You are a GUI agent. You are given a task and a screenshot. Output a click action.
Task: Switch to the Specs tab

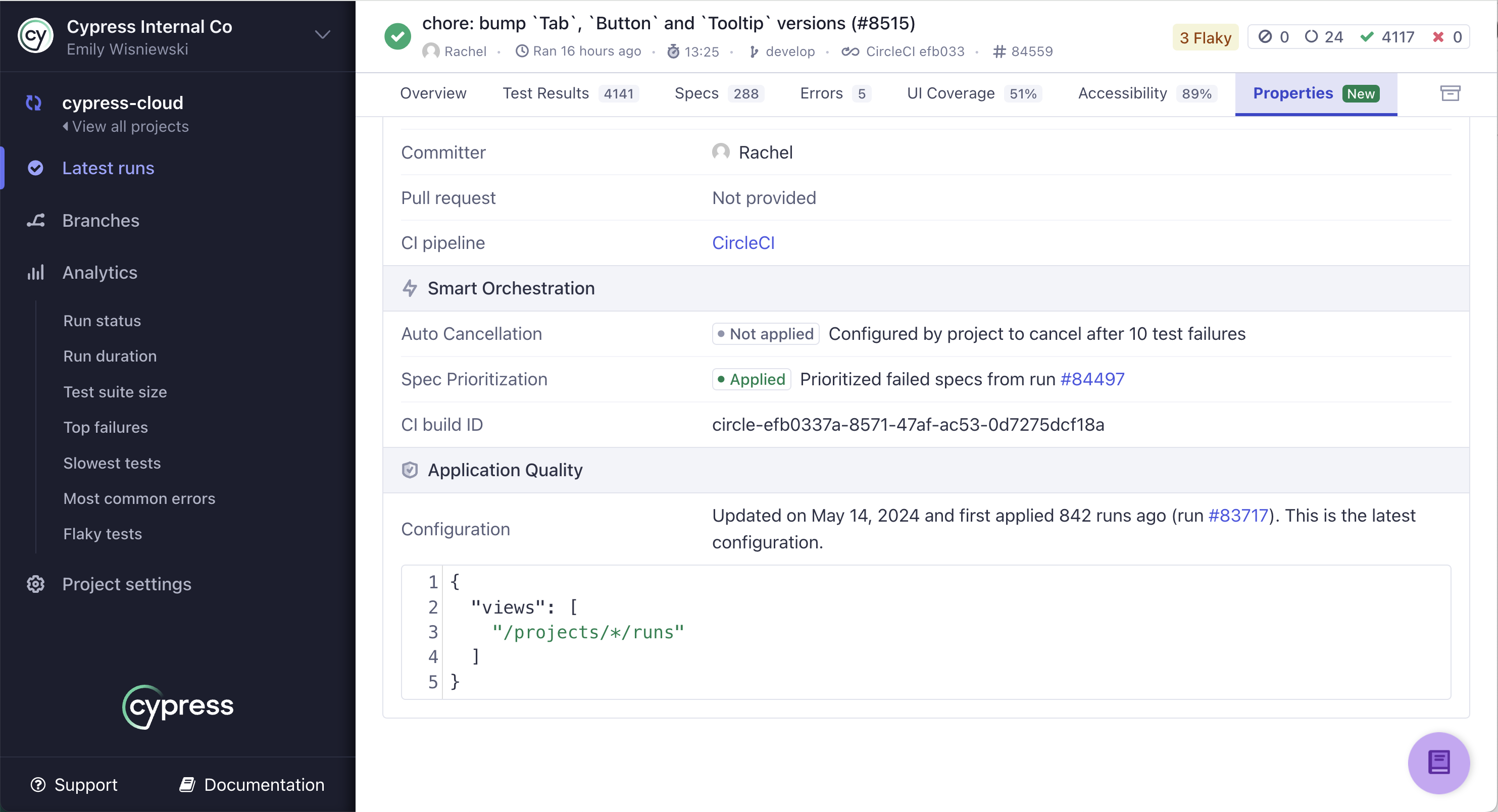696,93
